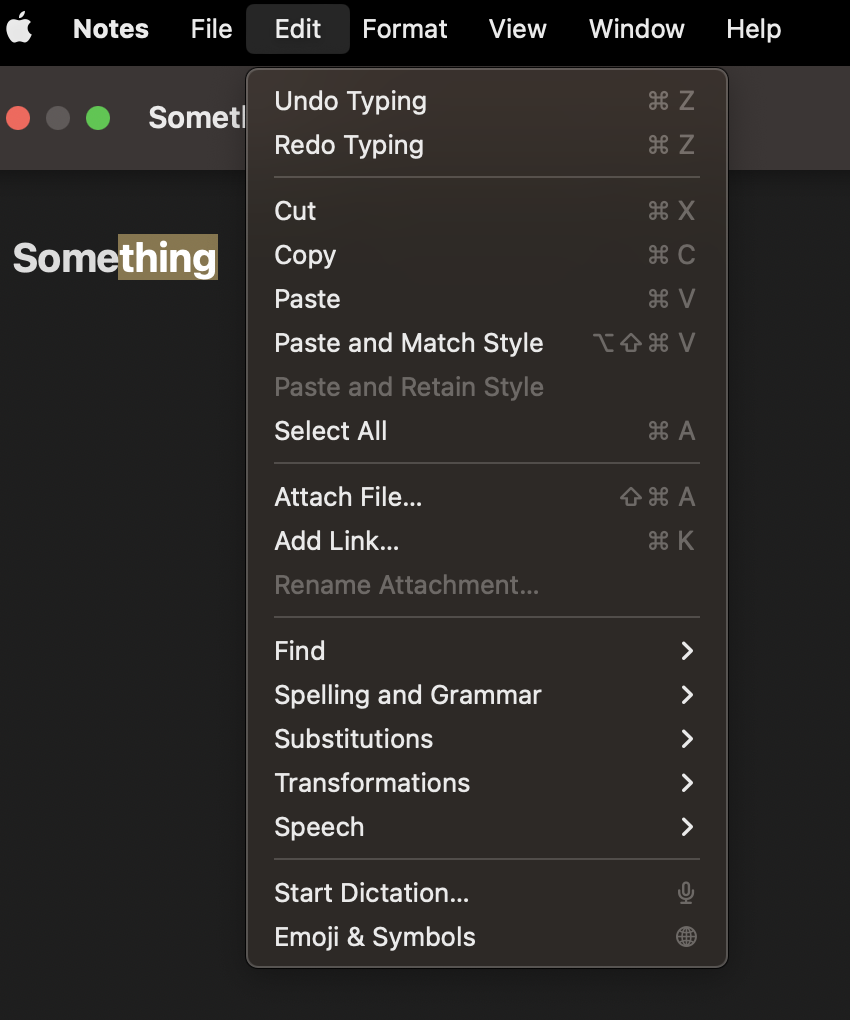
Task: Click the highlighted word in the note
Action: [167, 258]
